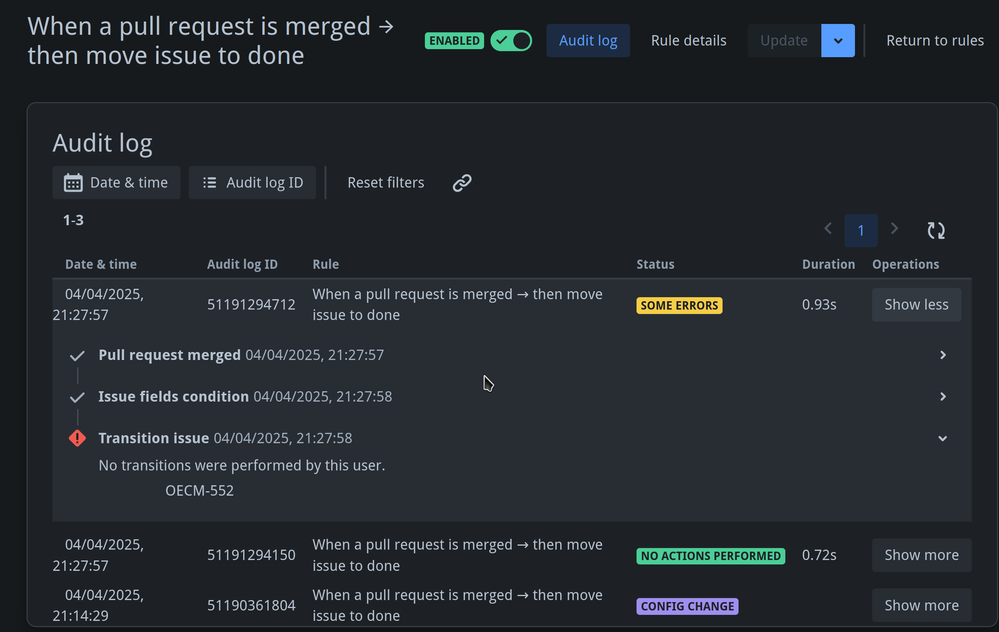Go to previous page of audit logs

(827, 229)
